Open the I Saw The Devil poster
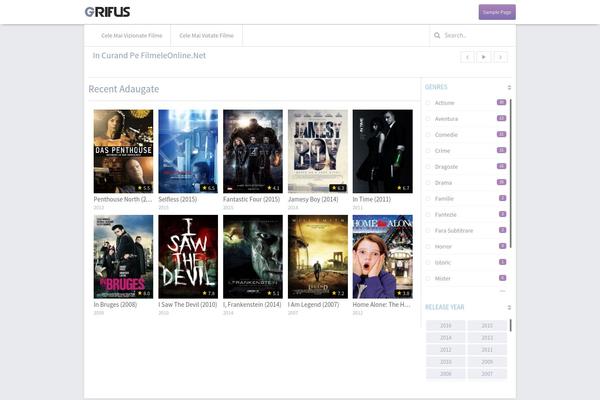600x400 pixels. [188, 256]
